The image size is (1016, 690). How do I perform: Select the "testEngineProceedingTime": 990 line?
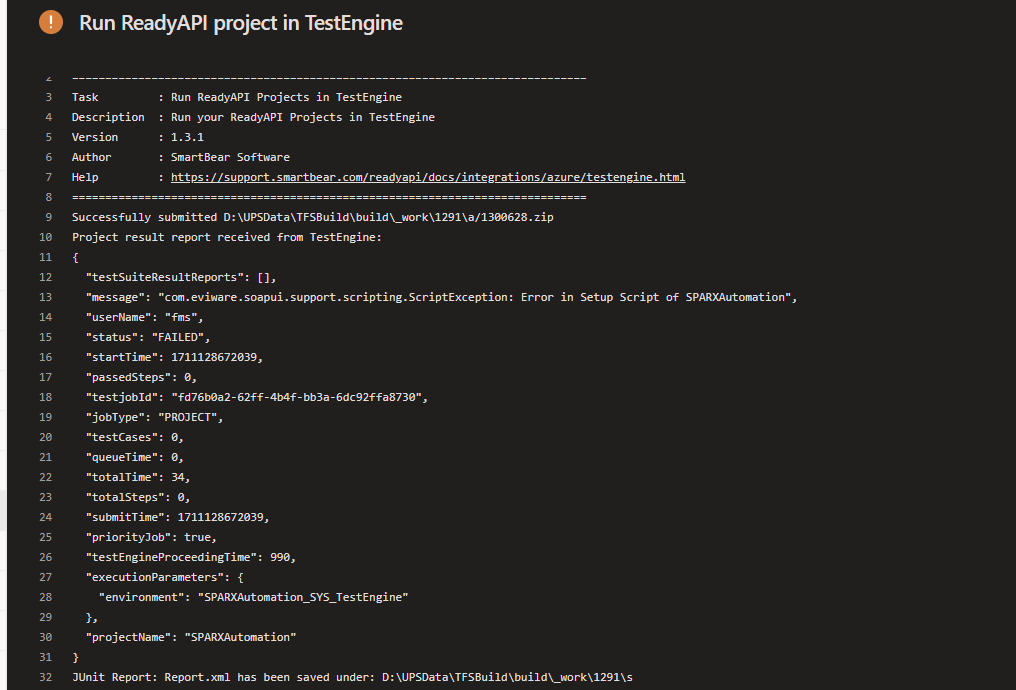tap(190, 557)
